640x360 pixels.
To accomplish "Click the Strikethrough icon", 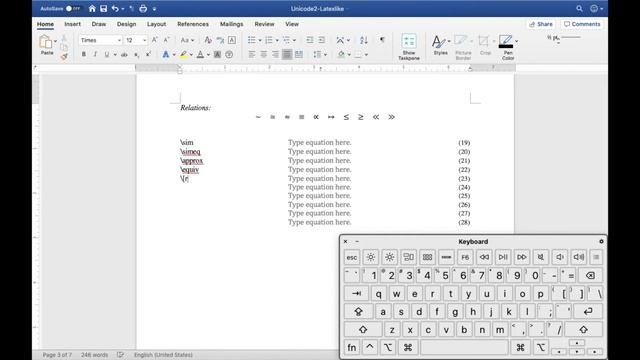I will [x=124, y=54].
